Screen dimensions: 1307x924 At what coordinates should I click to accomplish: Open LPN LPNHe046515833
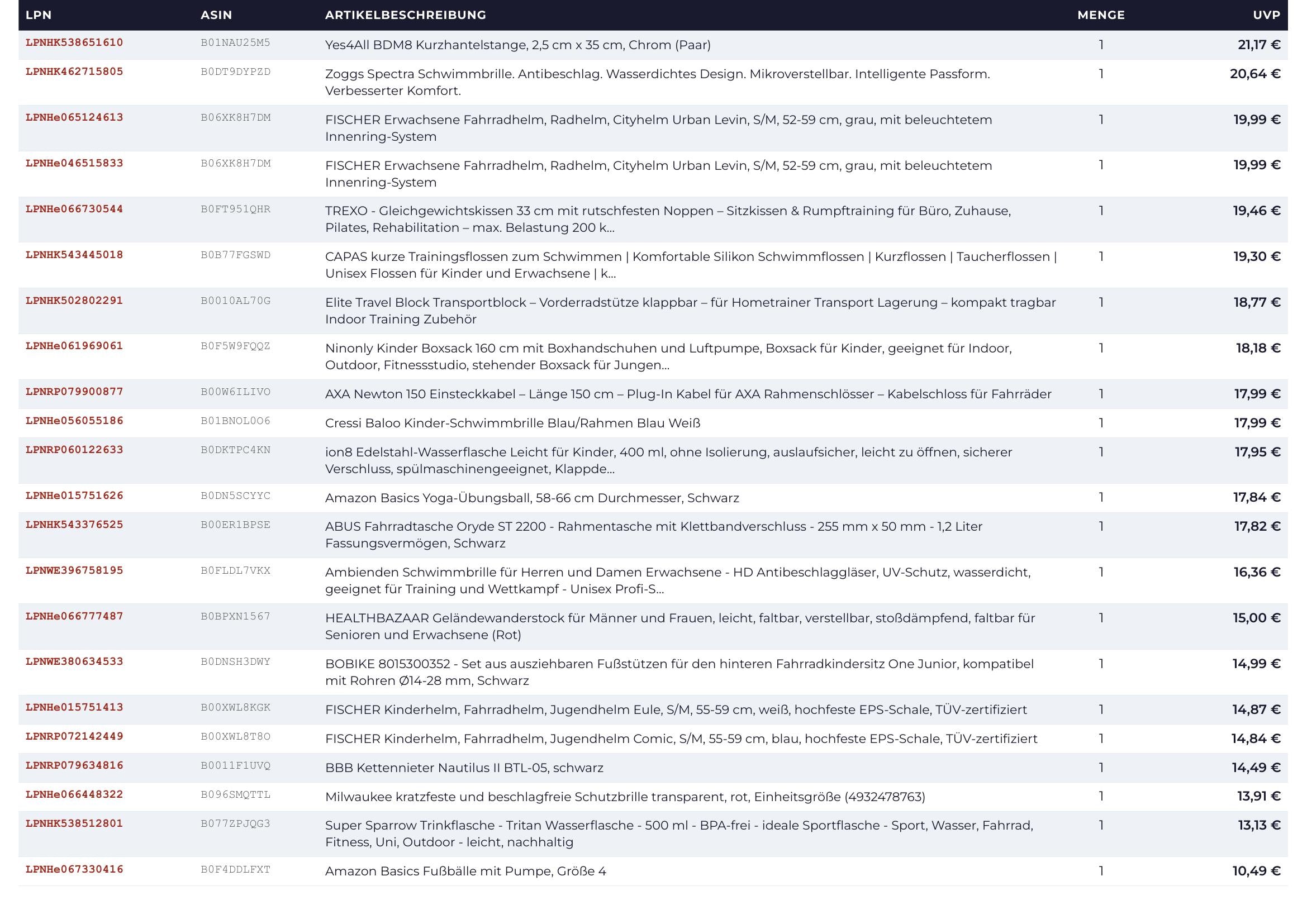pos(74,163)
